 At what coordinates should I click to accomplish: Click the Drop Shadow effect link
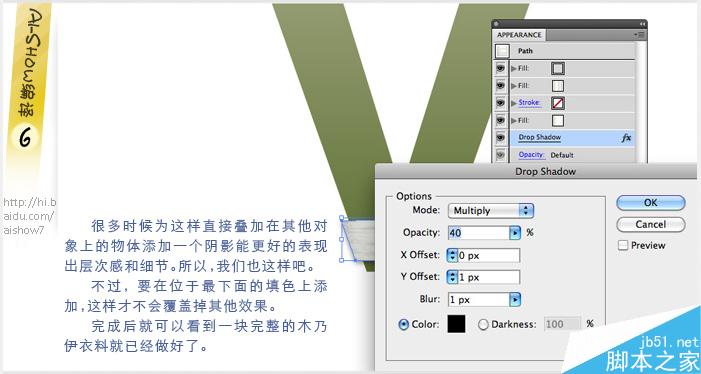(x=540, y=138)
